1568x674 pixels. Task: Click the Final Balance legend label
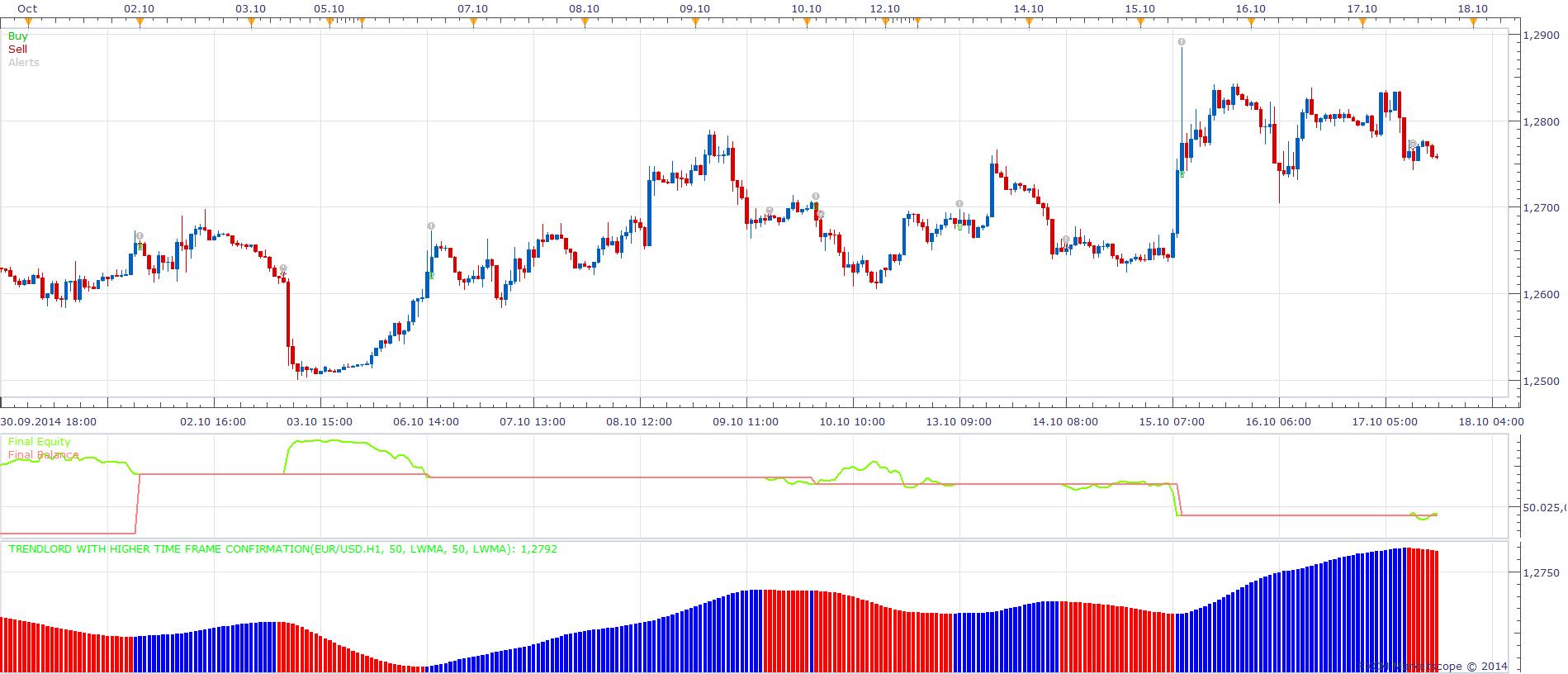coord(44,455)
